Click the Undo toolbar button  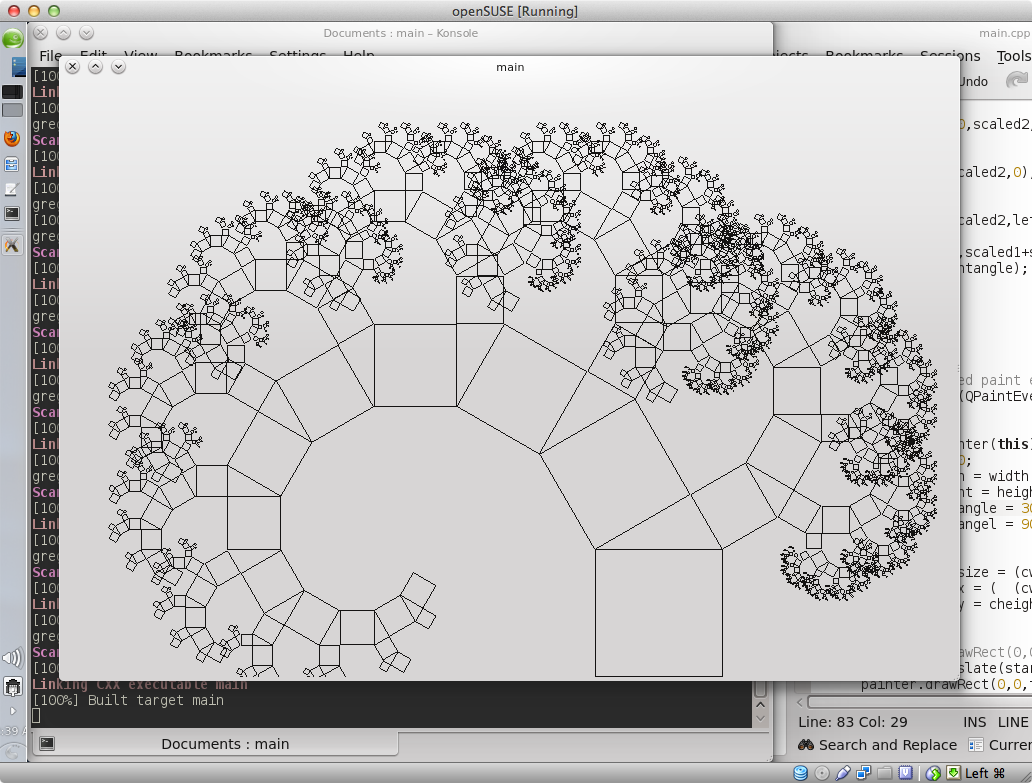[973, 81]
